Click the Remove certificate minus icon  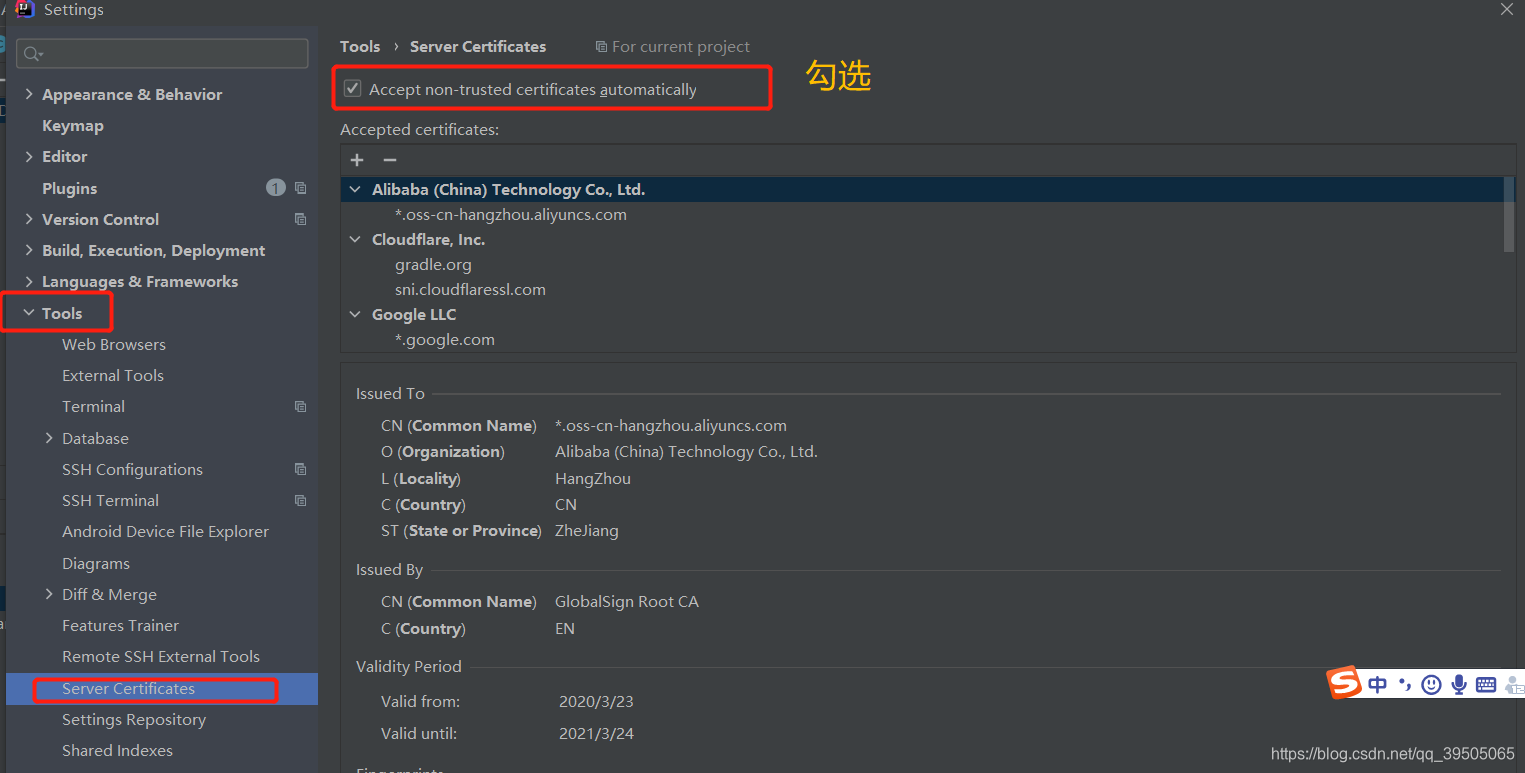(x=389, y=160)
